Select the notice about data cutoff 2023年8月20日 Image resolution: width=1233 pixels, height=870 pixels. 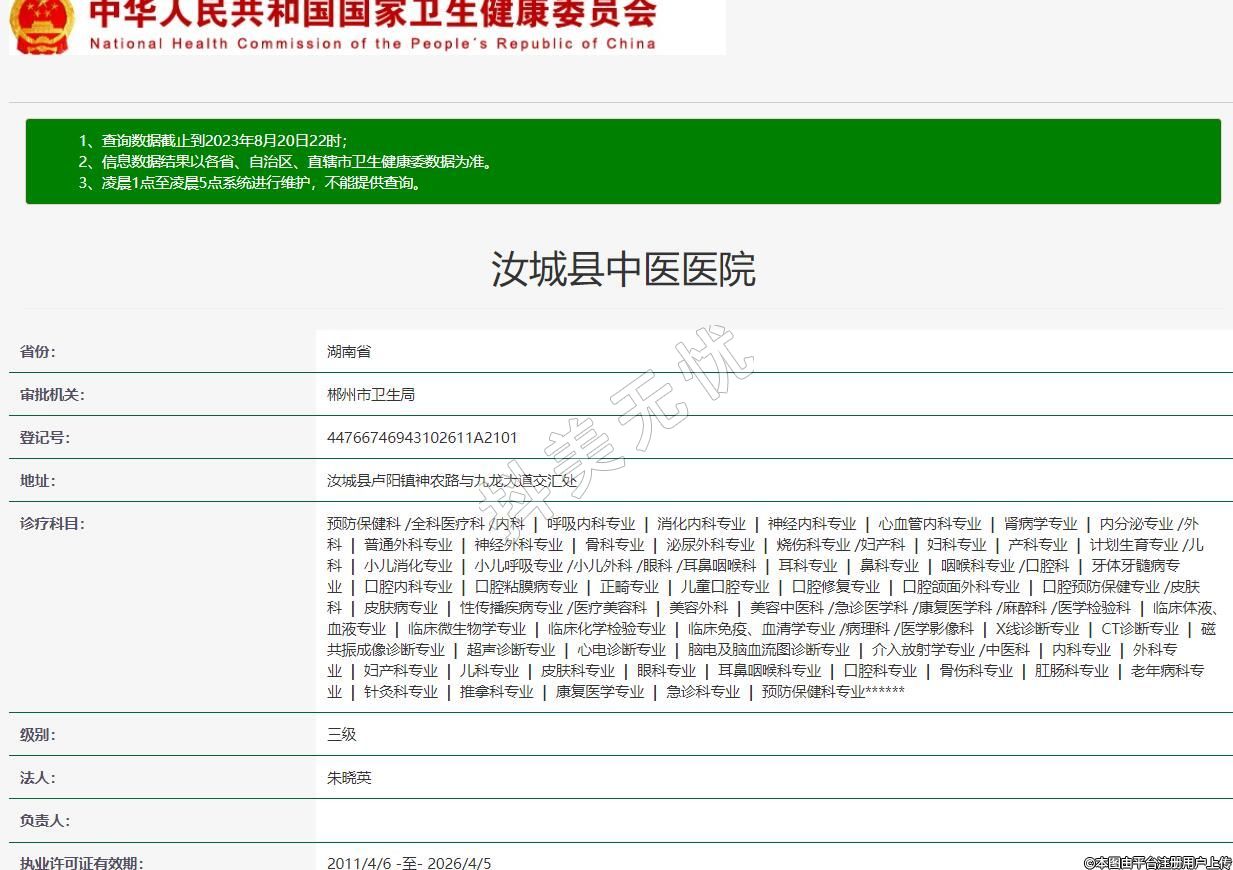click(x=212, y=140)
